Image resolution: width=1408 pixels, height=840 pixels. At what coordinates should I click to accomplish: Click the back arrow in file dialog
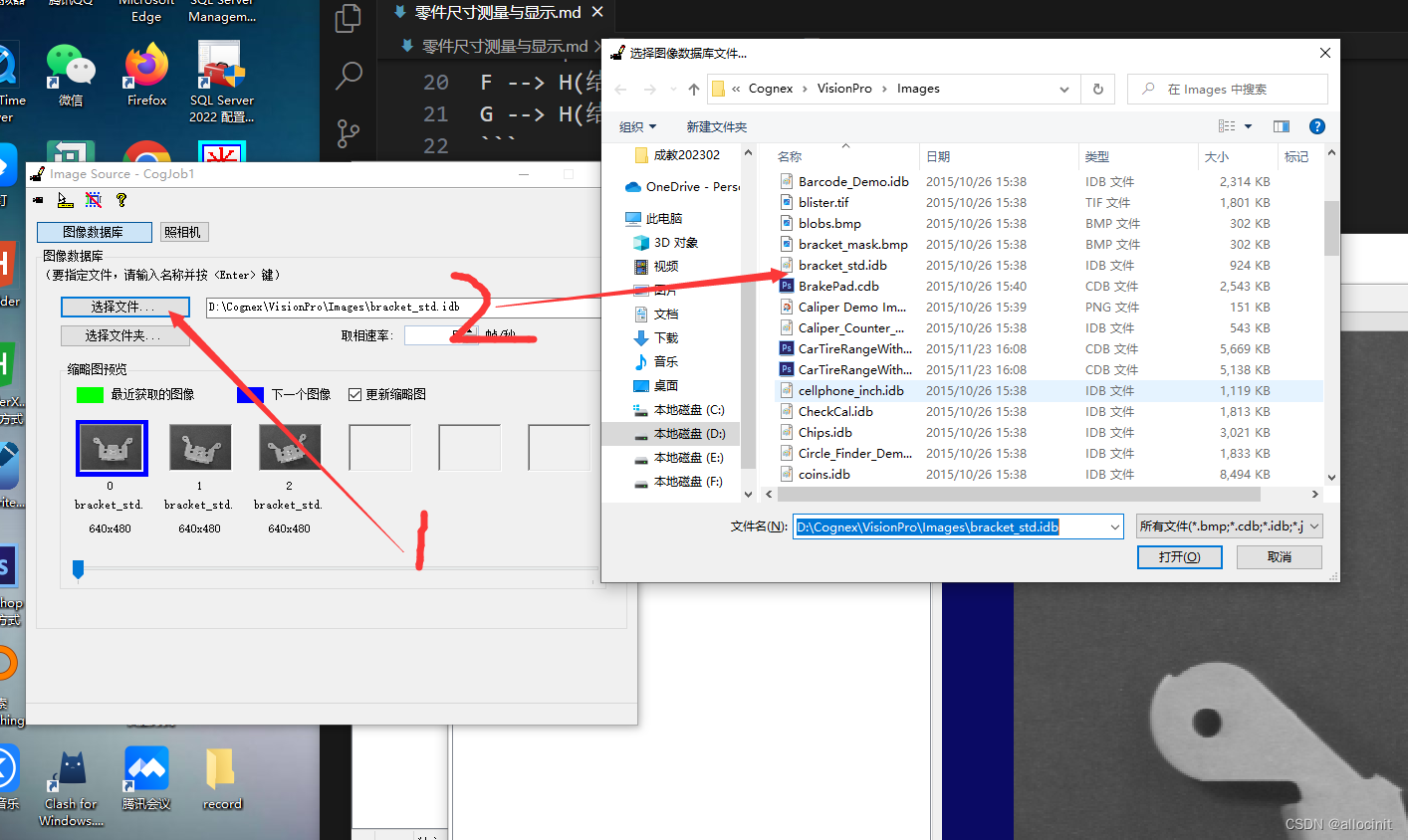(x=621, y=89)
